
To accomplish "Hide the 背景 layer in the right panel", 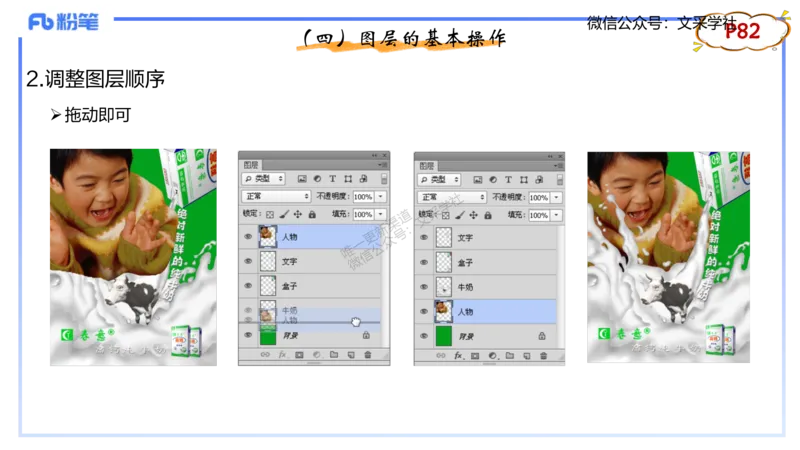I will (x=423, y=335).
